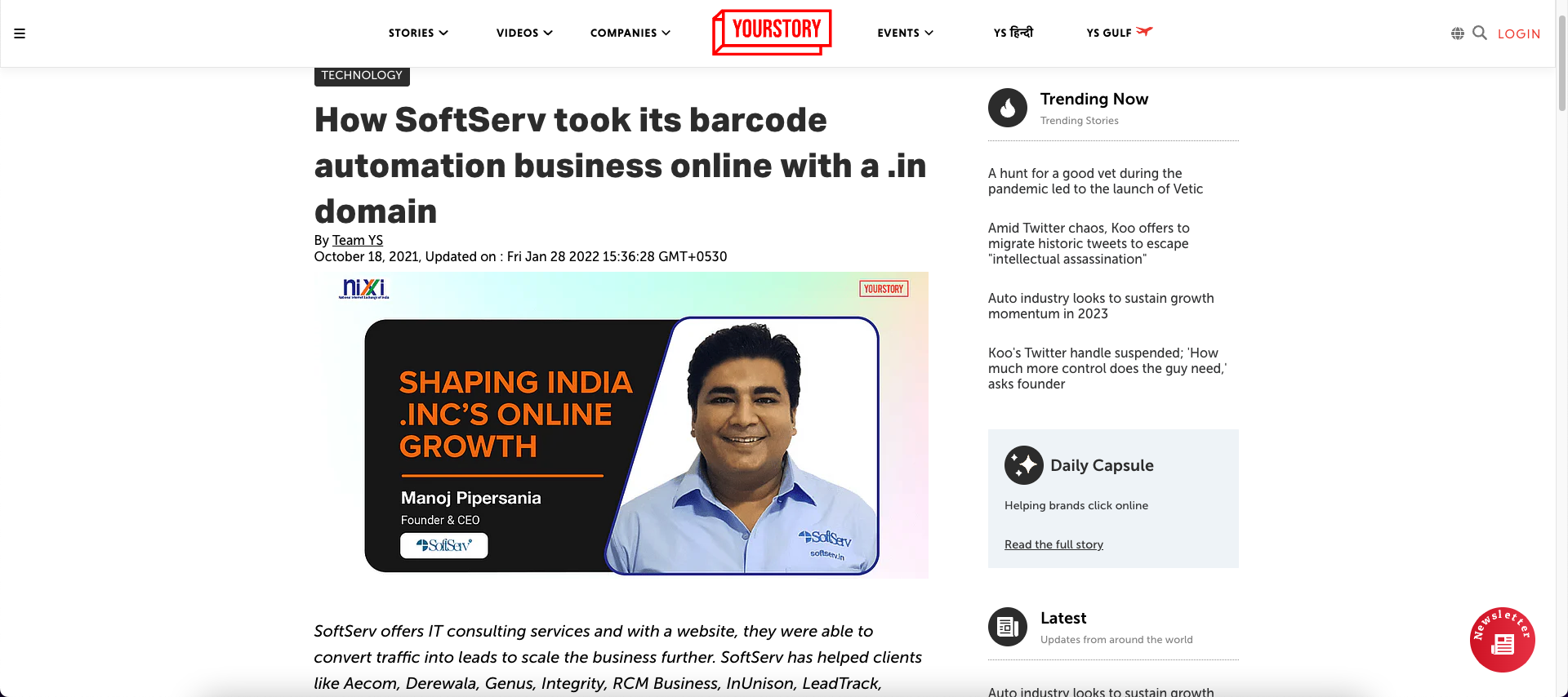
Task: Open the search magnifier icon
Action: 1479,33
